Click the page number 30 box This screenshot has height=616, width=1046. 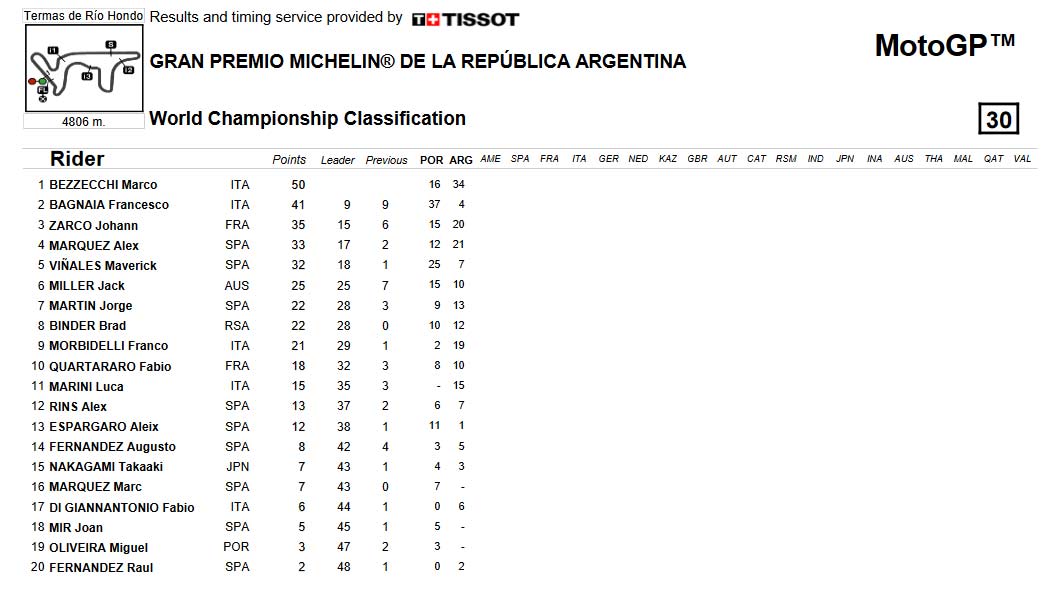(998, 119)
